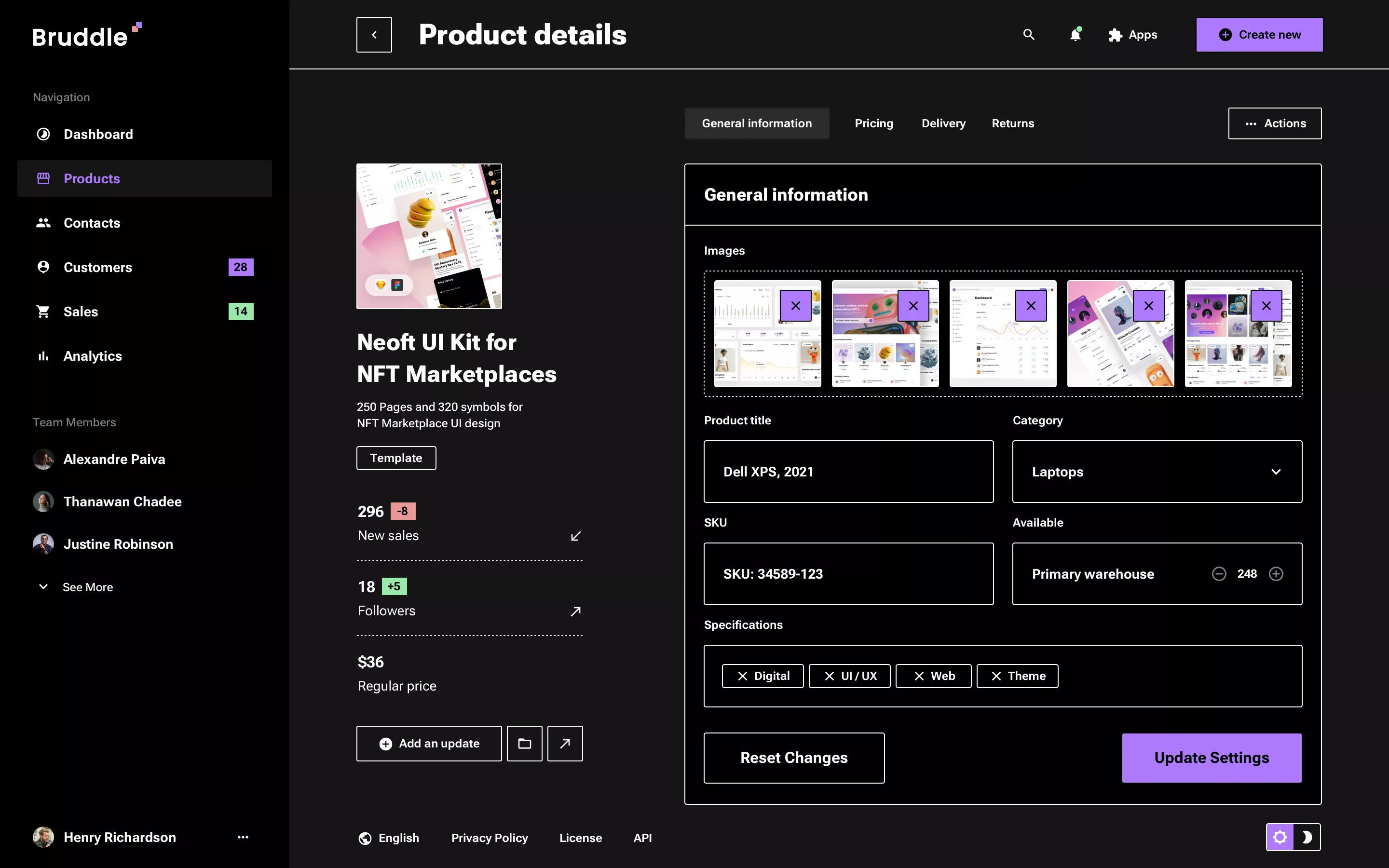Image resolution: width=1389 pixels, height=868 pixels.
Task: Select the Dashboard icon in the sidebar
Action: click(x=43, y=134)
